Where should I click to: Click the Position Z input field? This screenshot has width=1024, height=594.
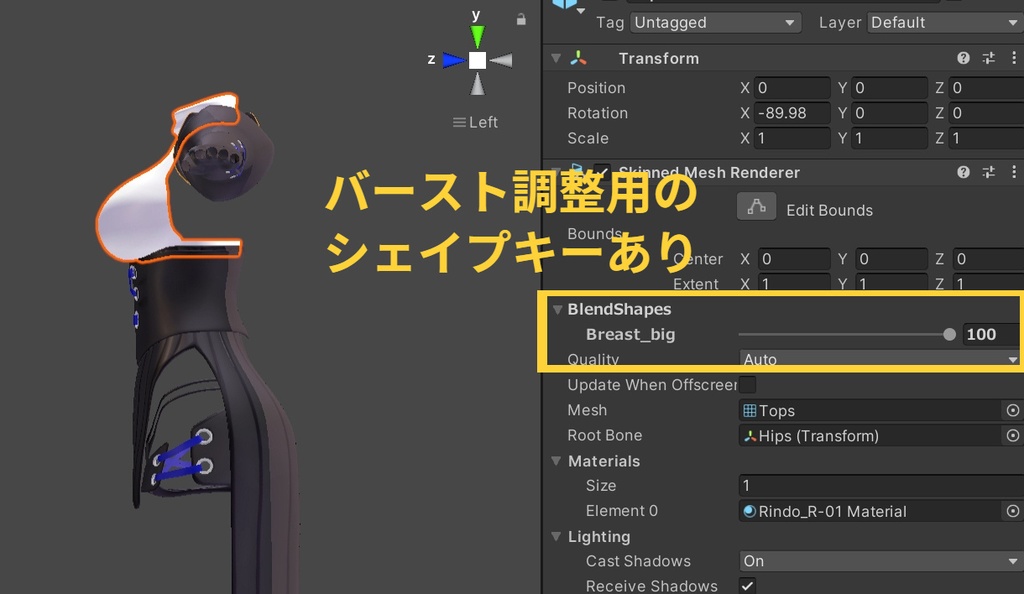(x=986, y=87)
